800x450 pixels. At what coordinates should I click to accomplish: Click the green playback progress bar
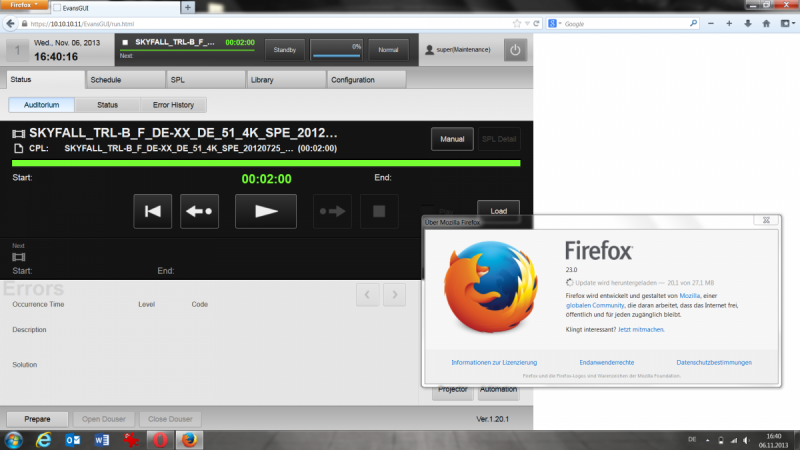(266, 162)
